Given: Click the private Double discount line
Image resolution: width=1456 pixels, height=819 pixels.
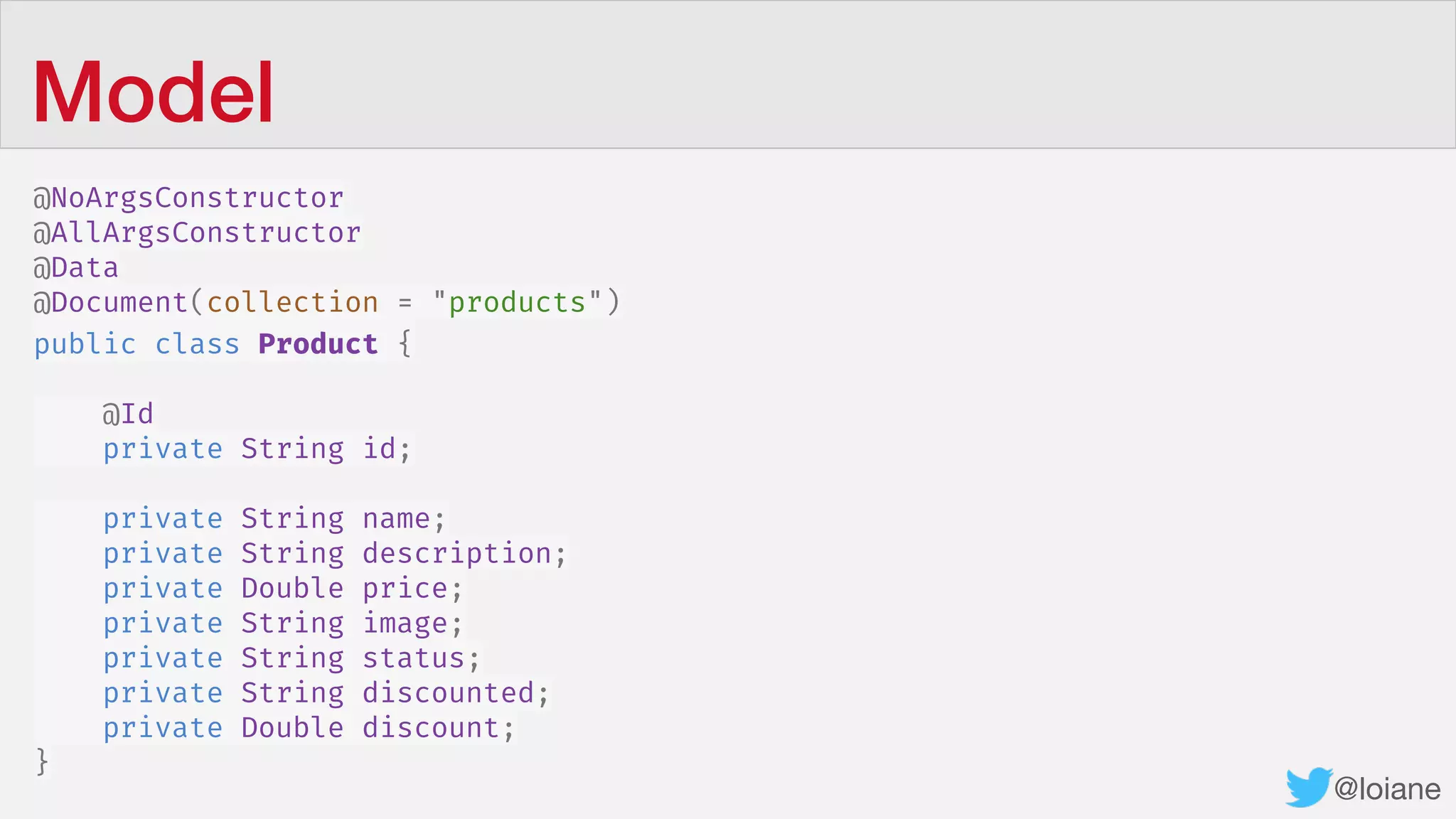Looking at the screenshot, I should (x=309, y=728).
